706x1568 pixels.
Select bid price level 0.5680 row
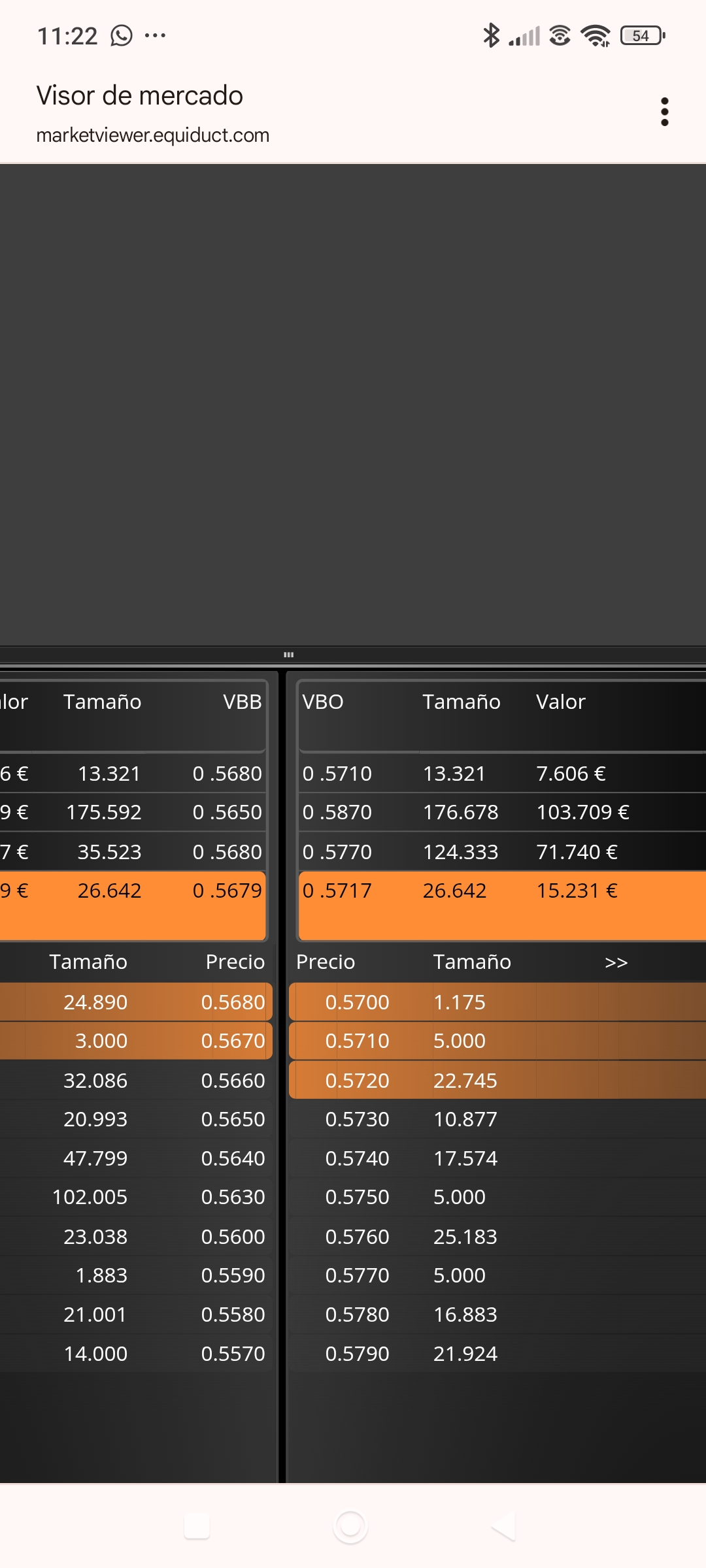[x=136, y=1002]
